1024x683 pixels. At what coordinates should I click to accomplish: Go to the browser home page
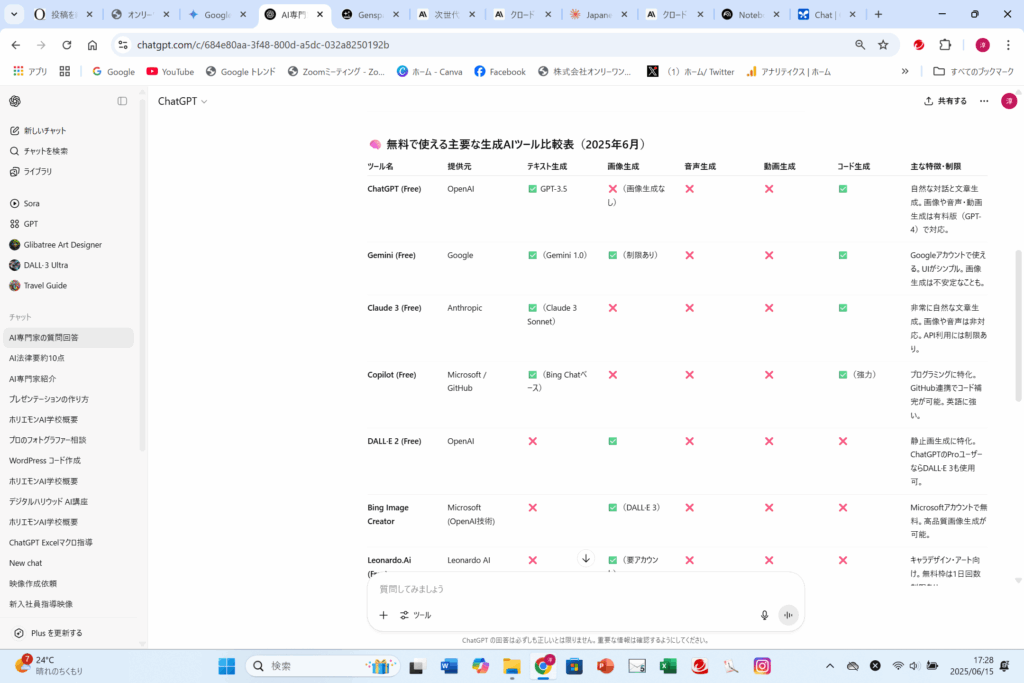[92, 45]
